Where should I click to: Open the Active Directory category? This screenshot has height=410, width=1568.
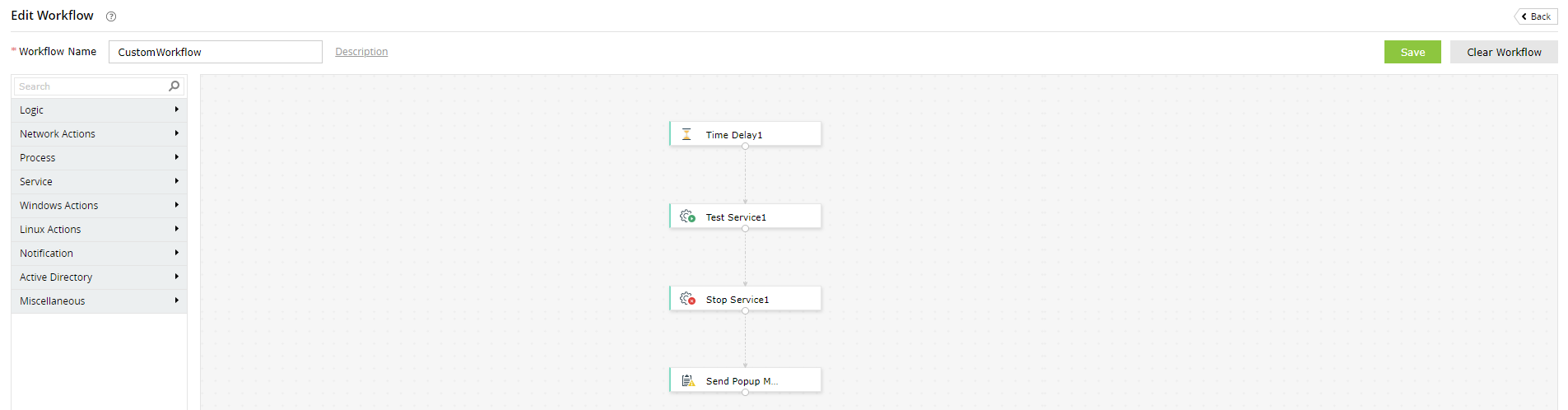coord(56,277)
